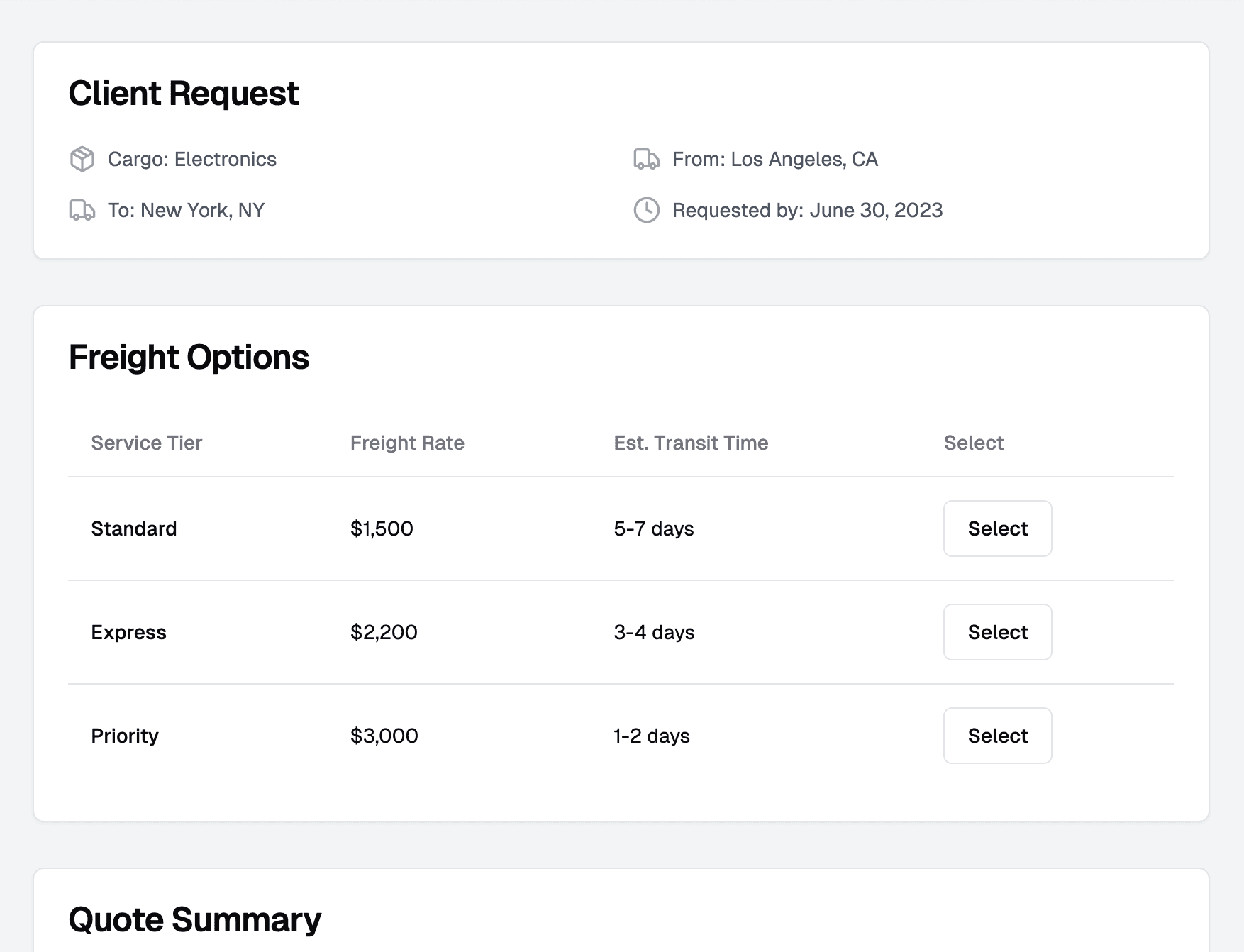Click the $1,500 Standard freight rate
Viewport: 1244px width, 952px height.
[x=382, y=528]
